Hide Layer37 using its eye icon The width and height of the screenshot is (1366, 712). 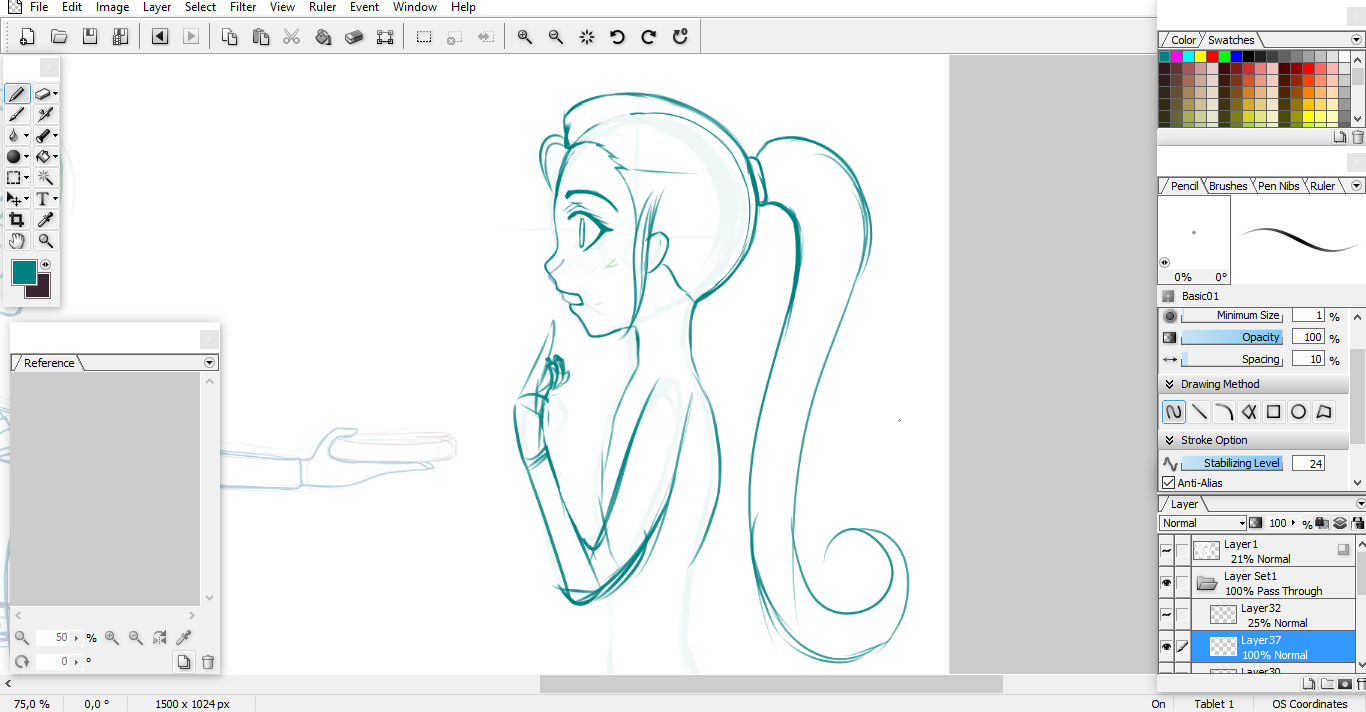coord(1166,647)
